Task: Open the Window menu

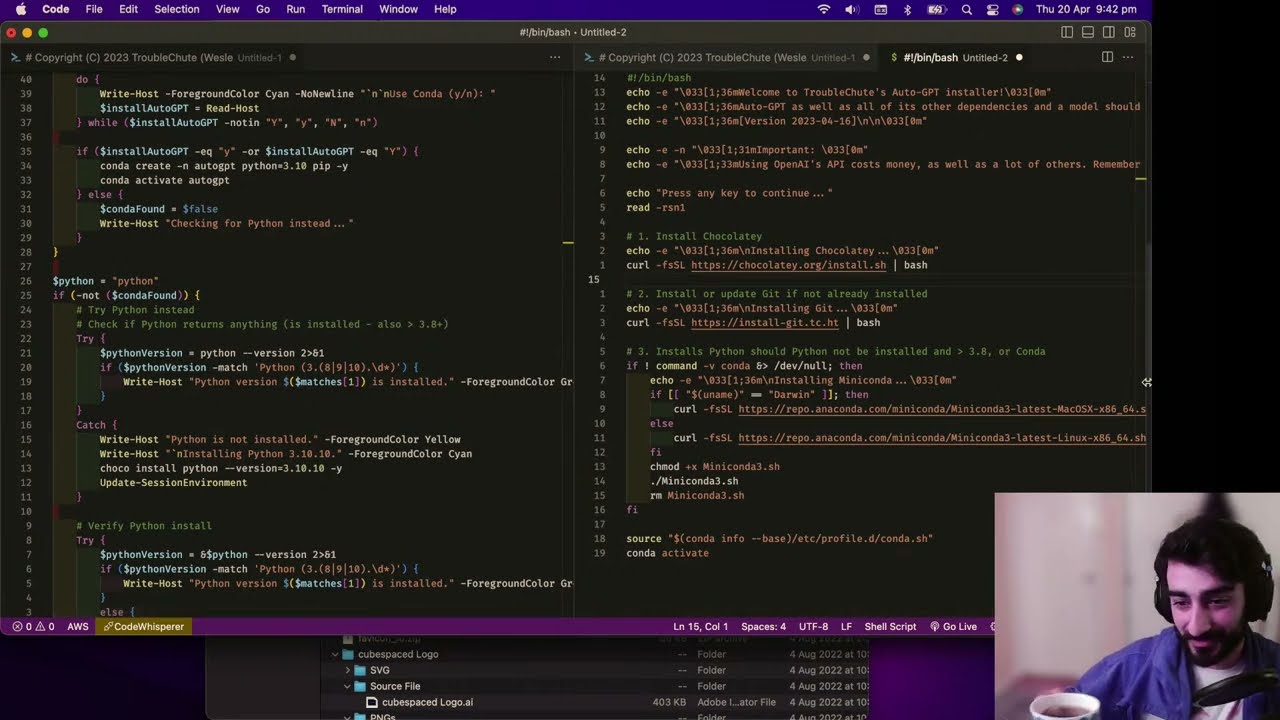Action: pos(398,9)
